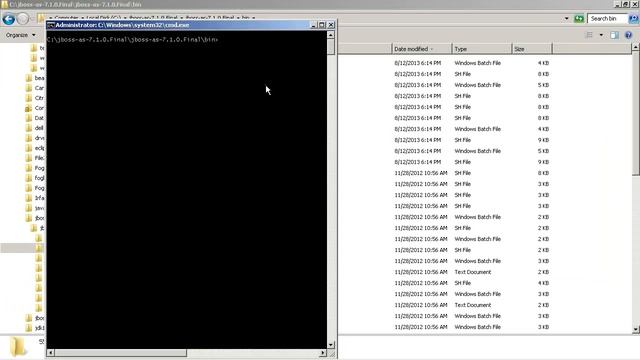Image resolution: width=640 pixels, height=360 pixels.
Task: Expand address bar history dropdown
Action: pyautogui.click(x=567, y=18)
